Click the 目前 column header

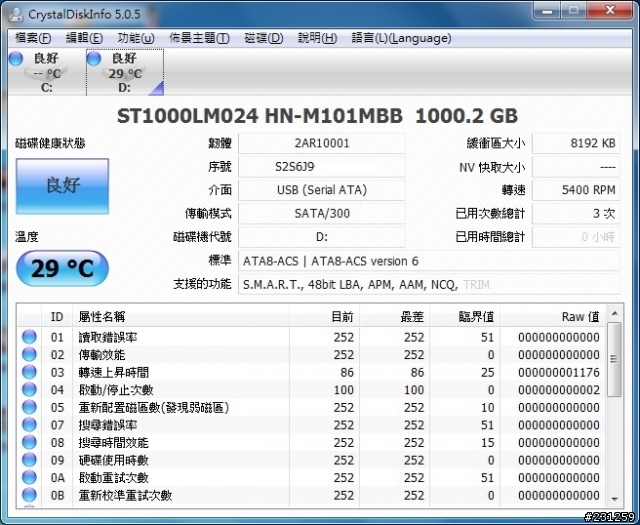pos(324,316)
